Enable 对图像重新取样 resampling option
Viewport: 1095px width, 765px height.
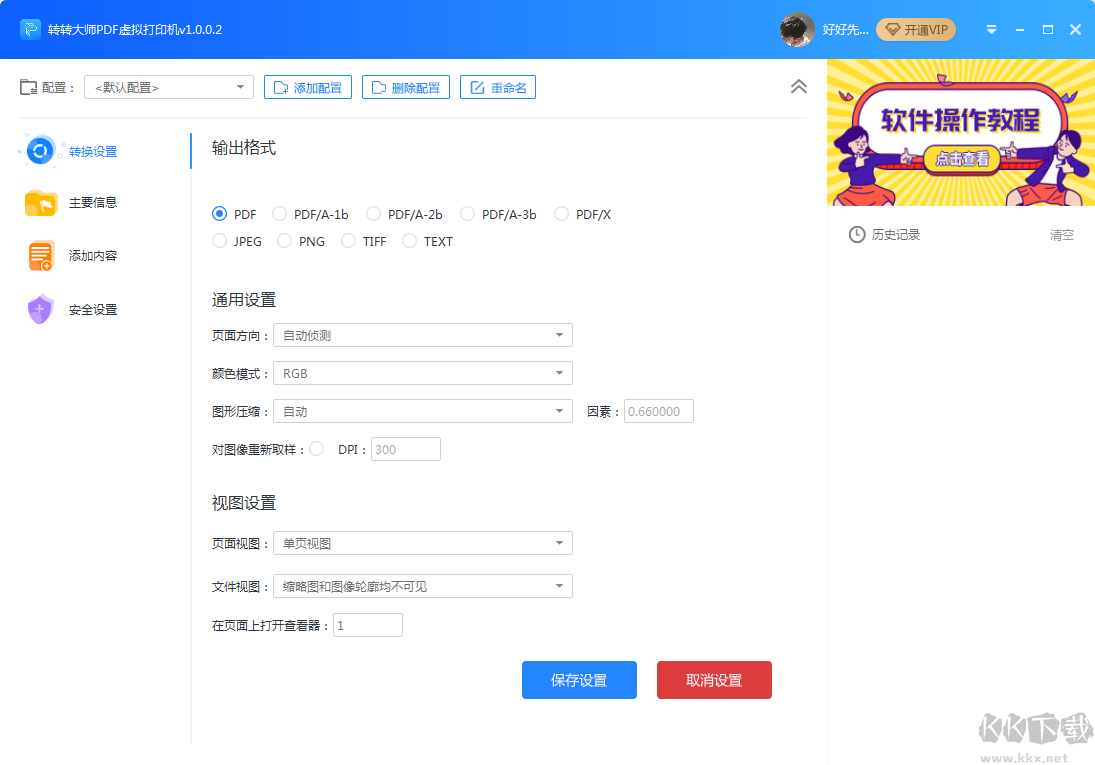coord(316,449)
